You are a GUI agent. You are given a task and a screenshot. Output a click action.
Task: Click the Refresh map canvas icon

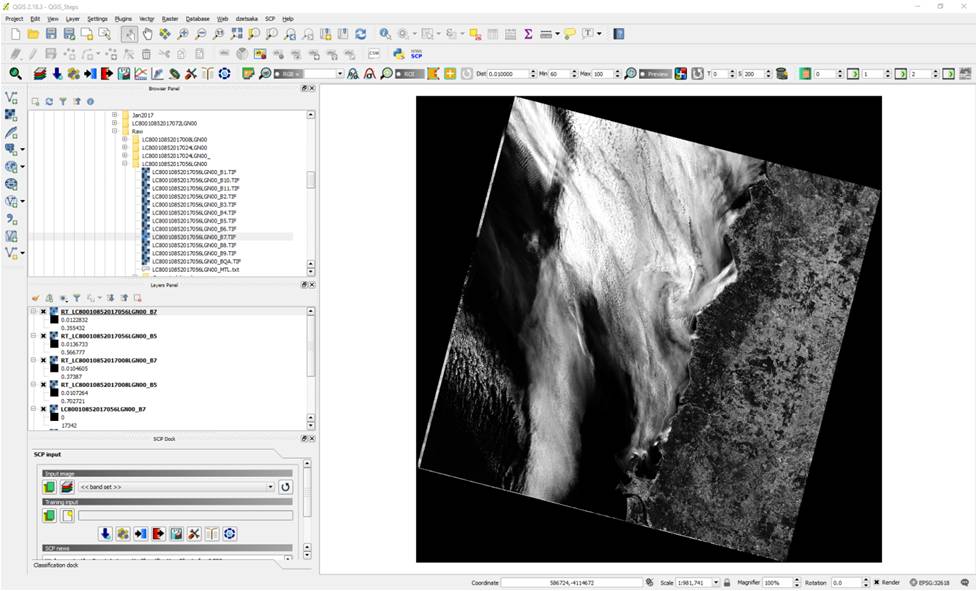360,34
